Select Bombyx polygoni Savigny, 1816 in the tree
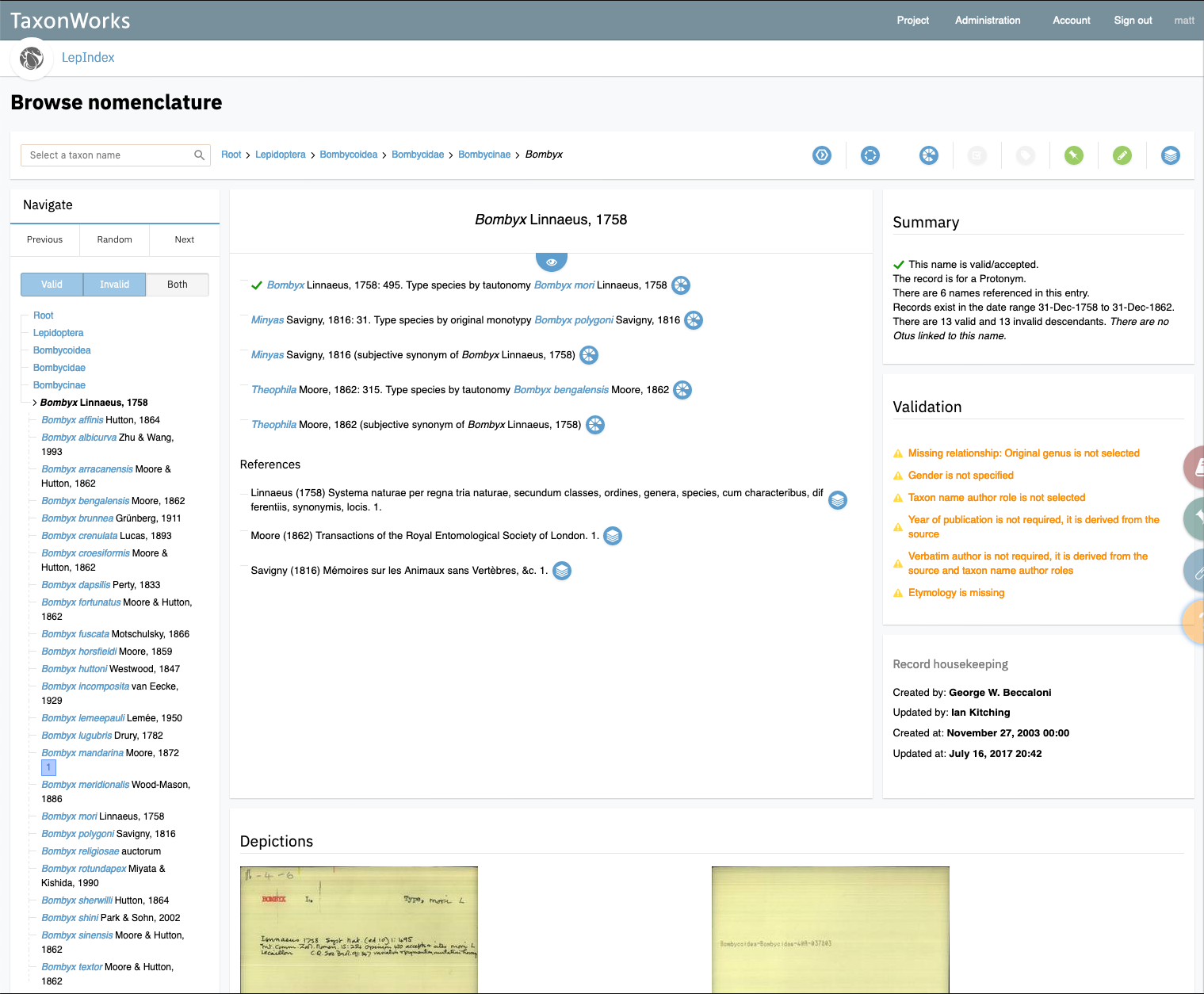The height and width of the screenshot is (994, 1204). pyautogui.click(x=109, y=834)
